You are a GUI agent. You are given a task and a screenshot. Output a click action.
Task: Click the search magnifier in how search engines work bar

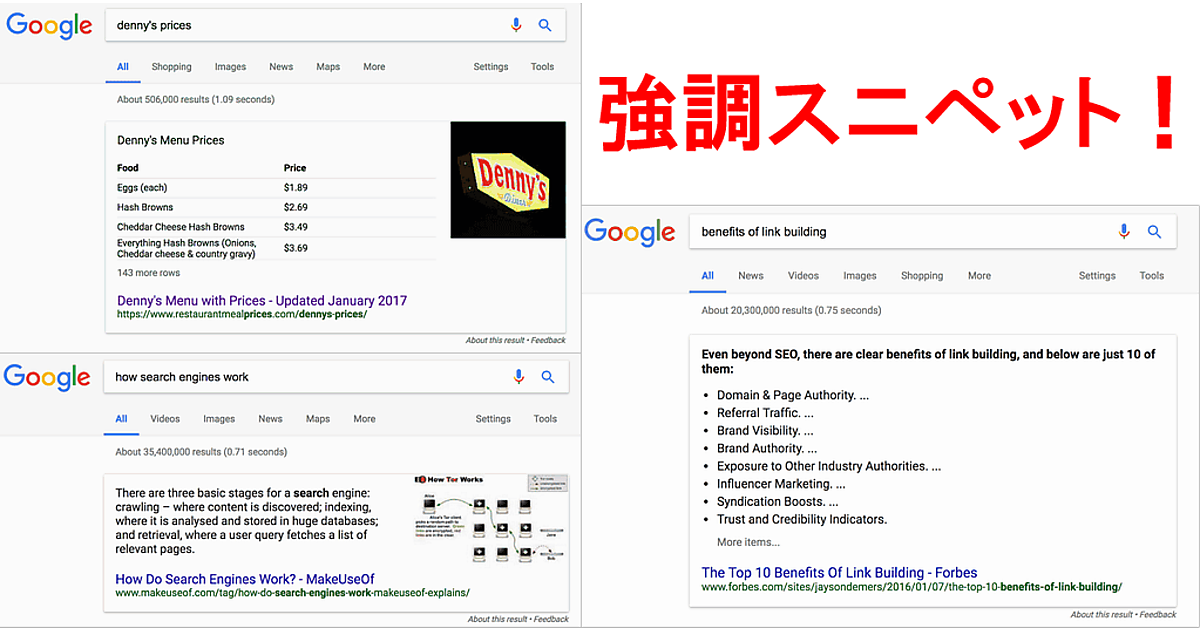[547, 377]
